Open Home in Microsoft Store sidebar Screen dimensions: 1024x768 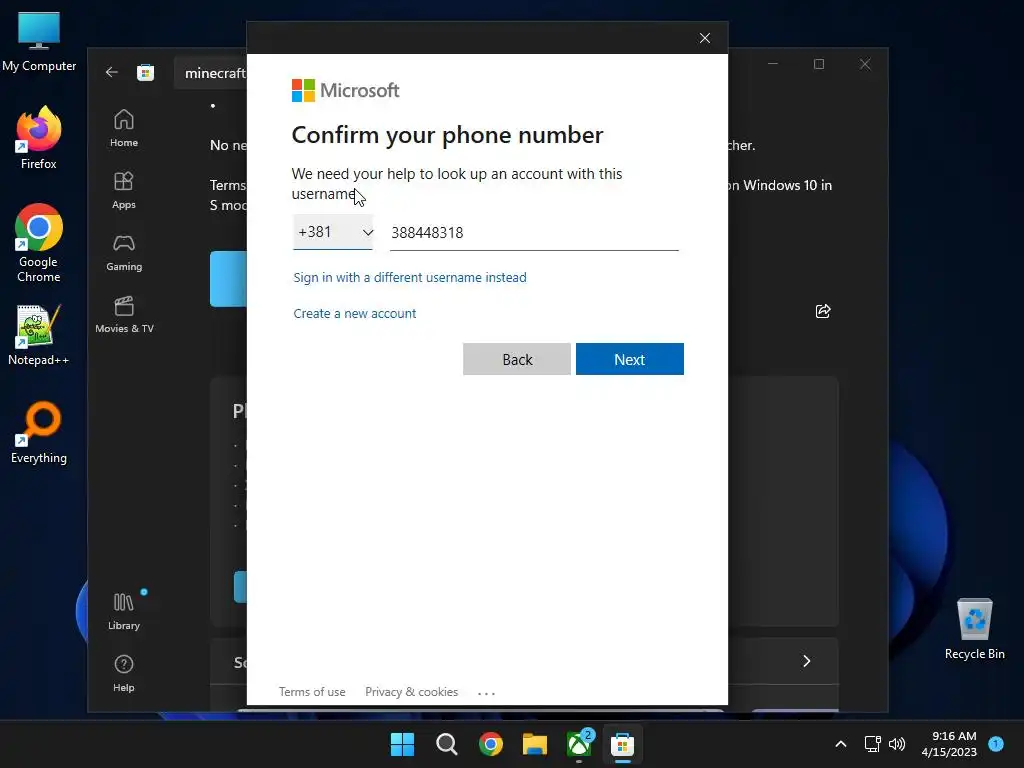pyautogui.click(x=123, y=129)
